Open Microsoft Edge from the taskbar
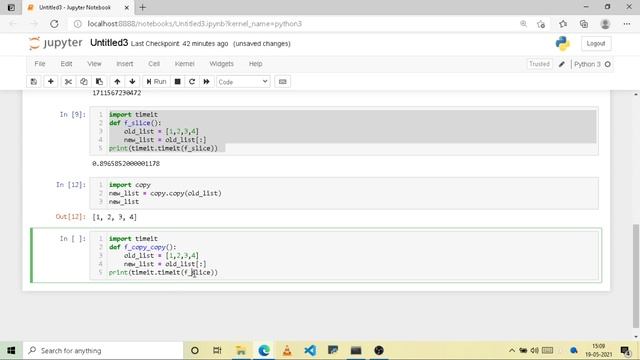Image resolution: width=640 pixels, height=360 pixels. (x=264, y=351)
